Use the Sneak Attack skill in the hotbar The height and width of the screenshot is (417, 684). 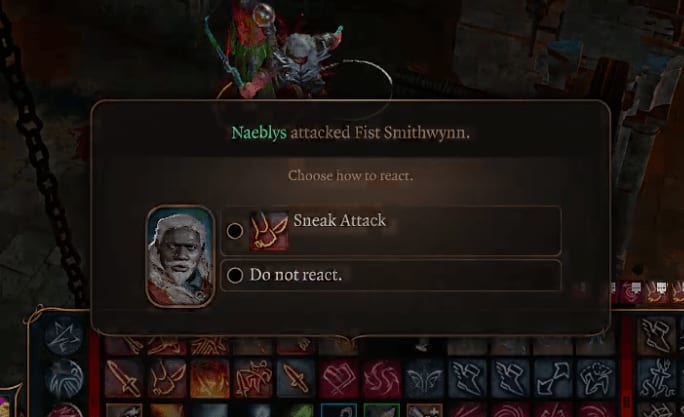(x=167, y=378)
